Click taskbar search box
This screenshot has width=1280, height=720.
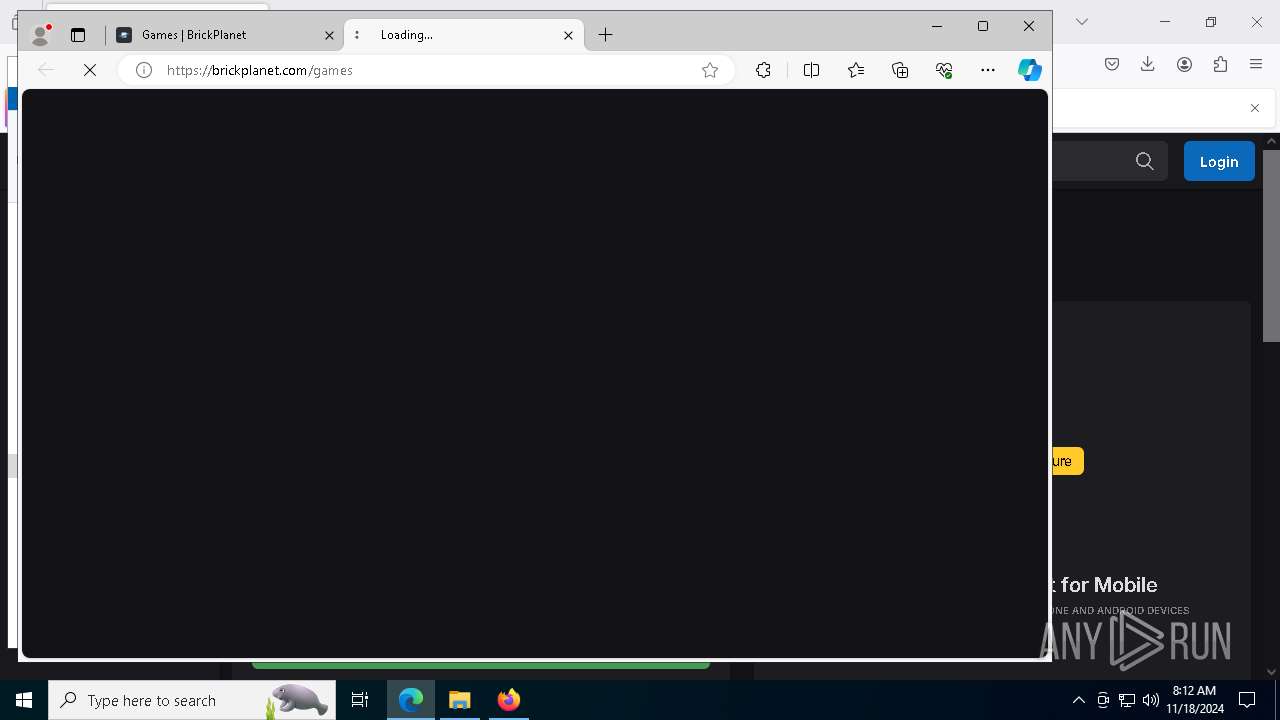[x=192, y=700]
